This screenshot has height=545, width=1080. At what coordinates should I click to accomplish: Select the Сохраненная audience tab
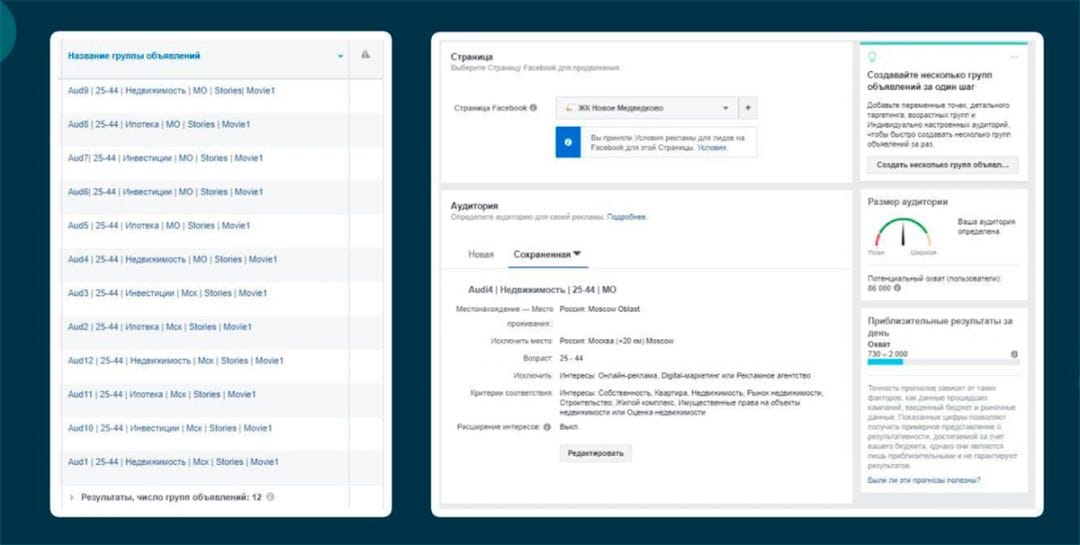tap(548, 255)
